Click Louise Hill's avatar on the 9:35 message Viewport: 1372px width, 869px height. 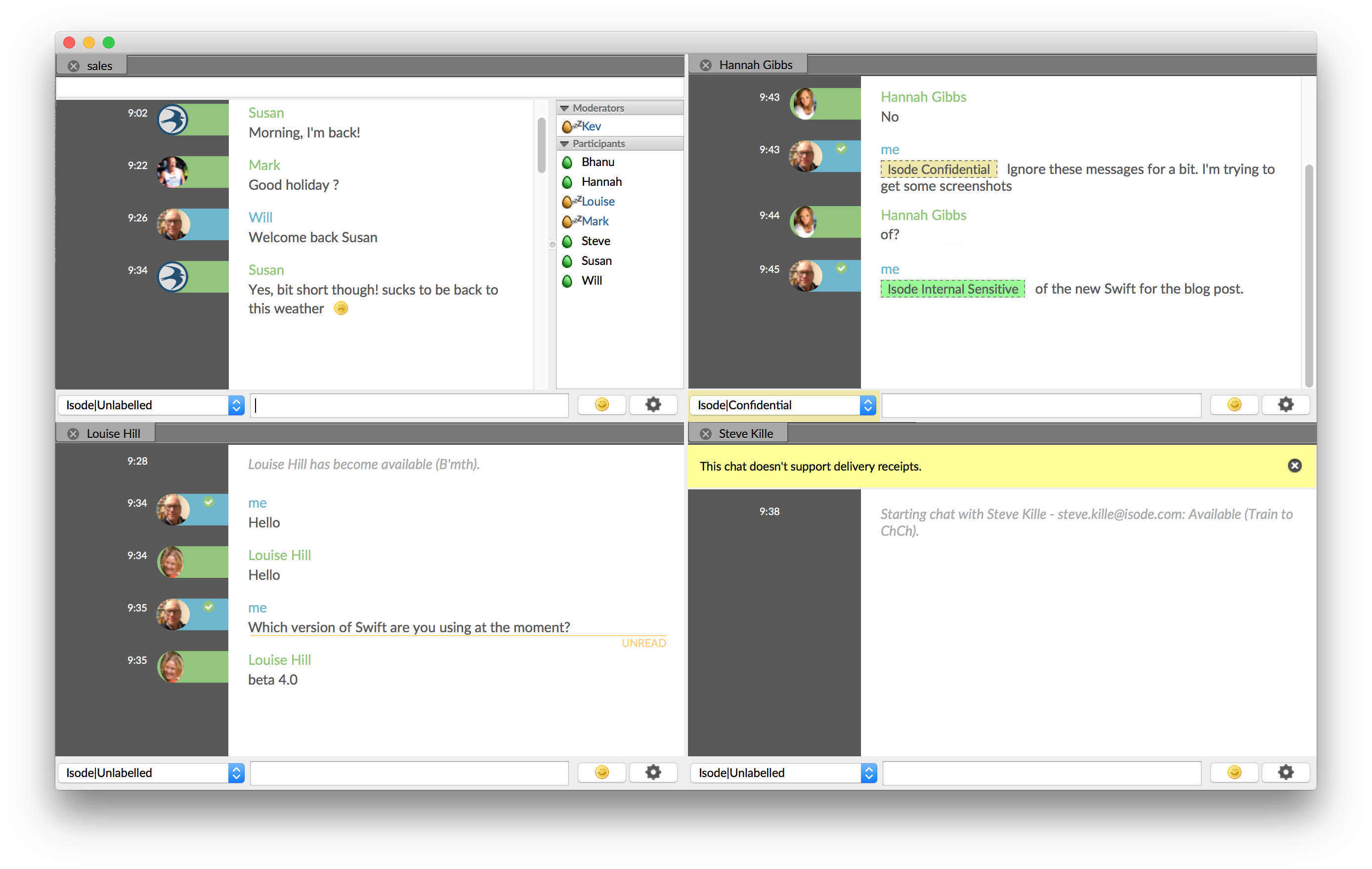coord(172,667)
